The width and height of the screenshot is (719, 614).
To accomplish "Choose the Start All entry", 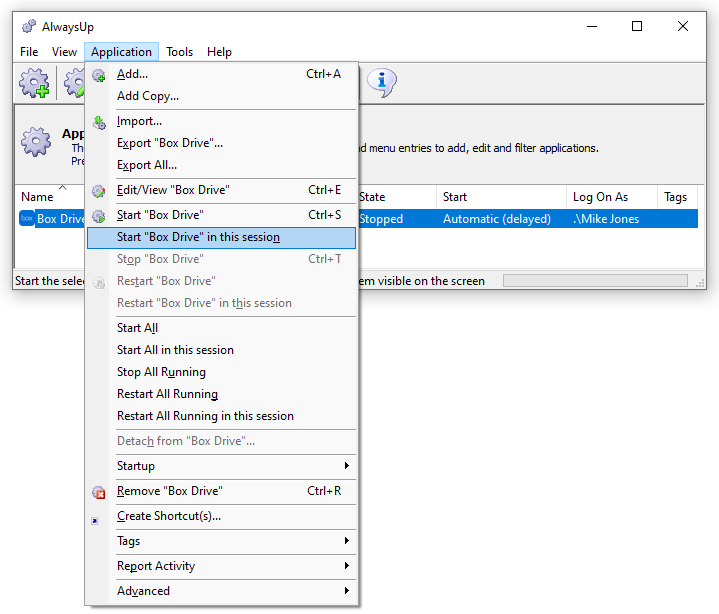I will [x=221, y=328].
